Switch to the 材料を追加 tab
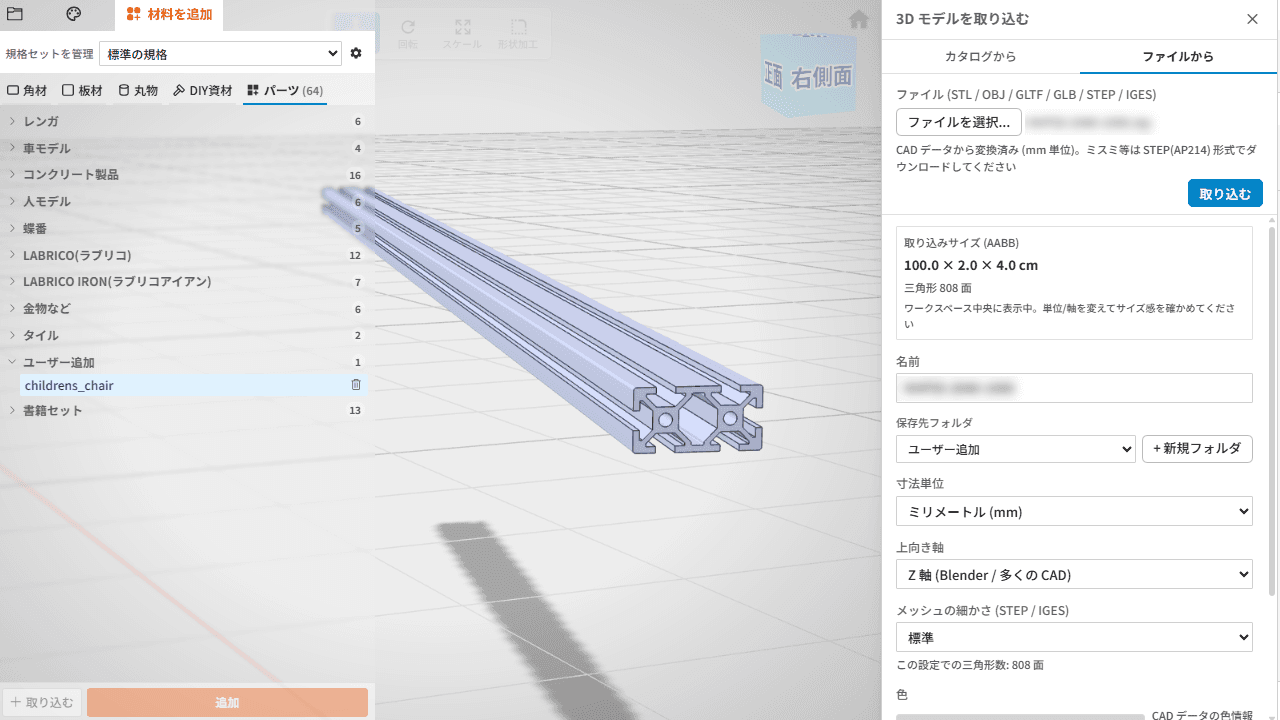1280x720 pixels. [x=169, y=14]
